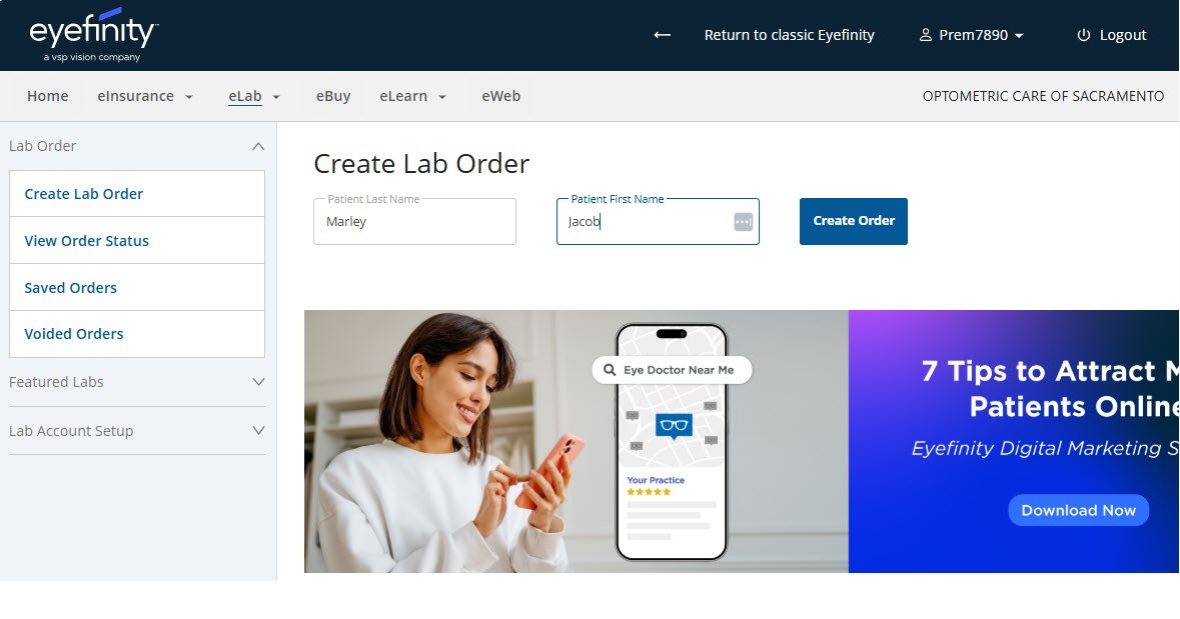Focus the Patient Last Name field

click(415, 221)
